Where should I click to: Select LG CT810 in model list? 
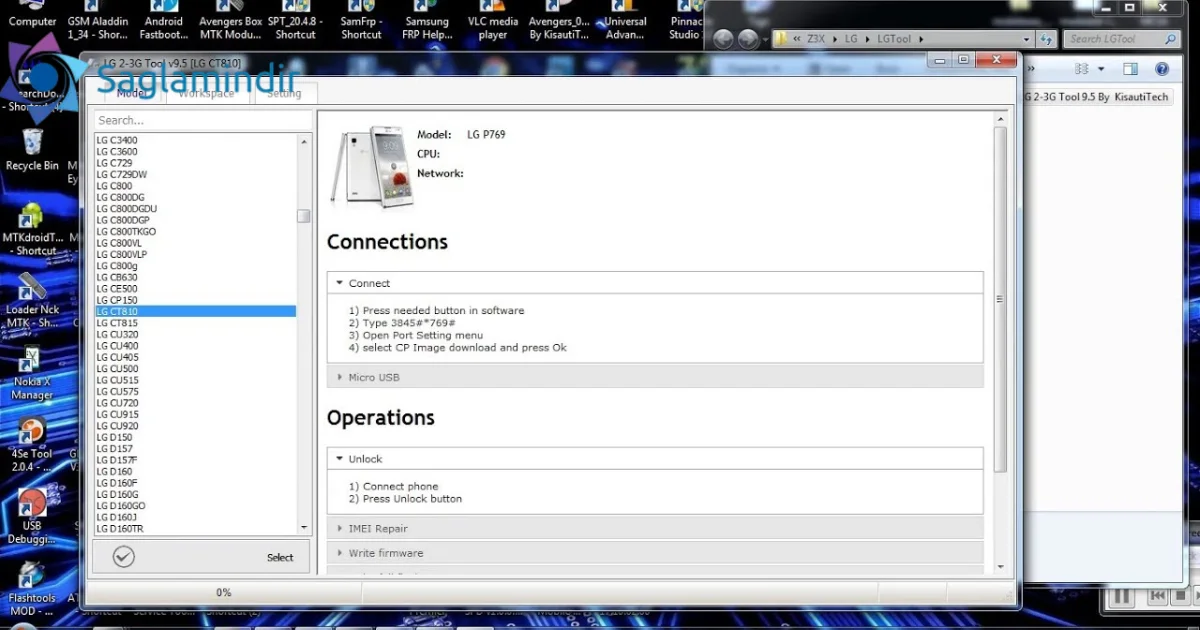195,311
